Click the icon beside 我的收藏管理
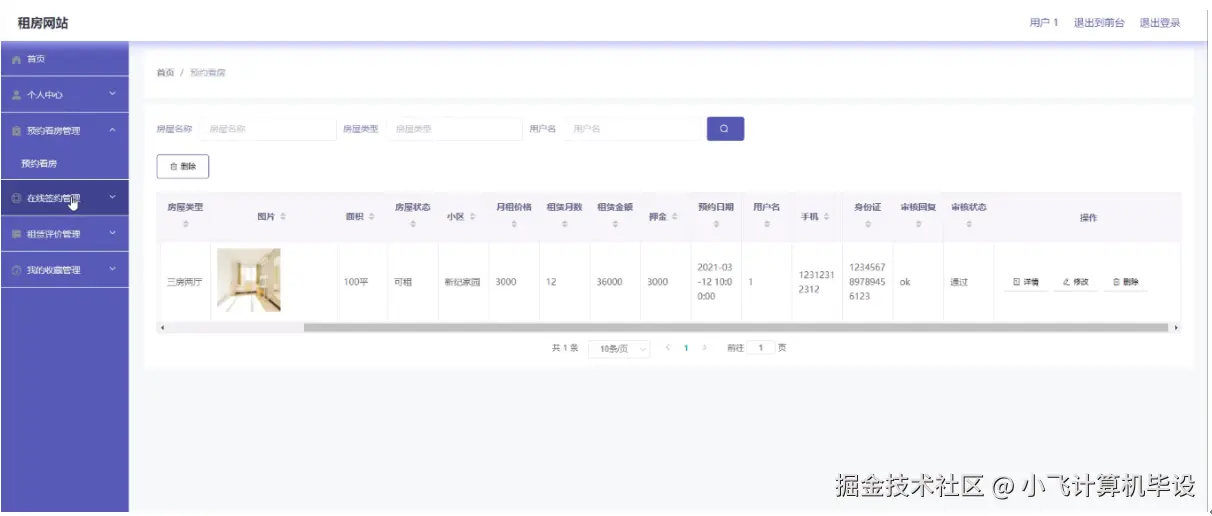Viewport: 1212px width, 516px height. [16, 270]
